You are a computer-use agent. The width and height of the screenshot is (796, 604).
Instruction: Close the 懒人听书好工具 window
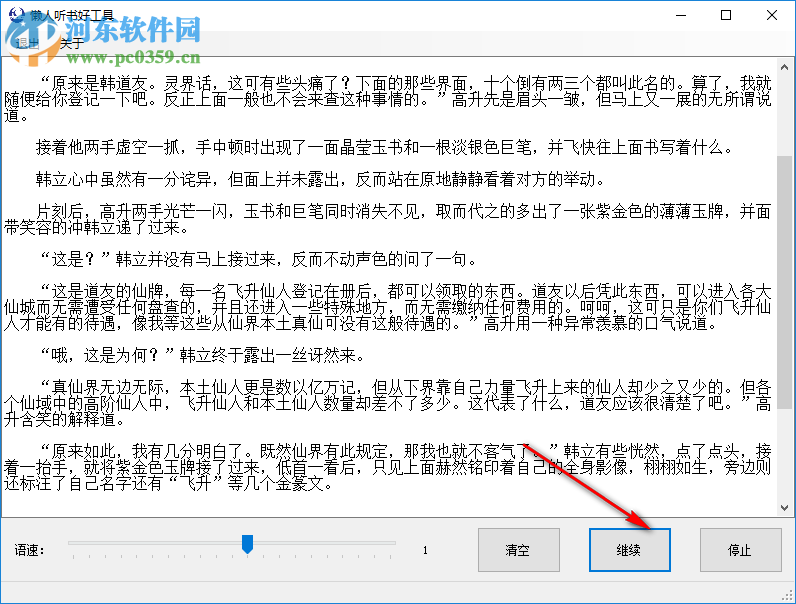click(772, 15)
